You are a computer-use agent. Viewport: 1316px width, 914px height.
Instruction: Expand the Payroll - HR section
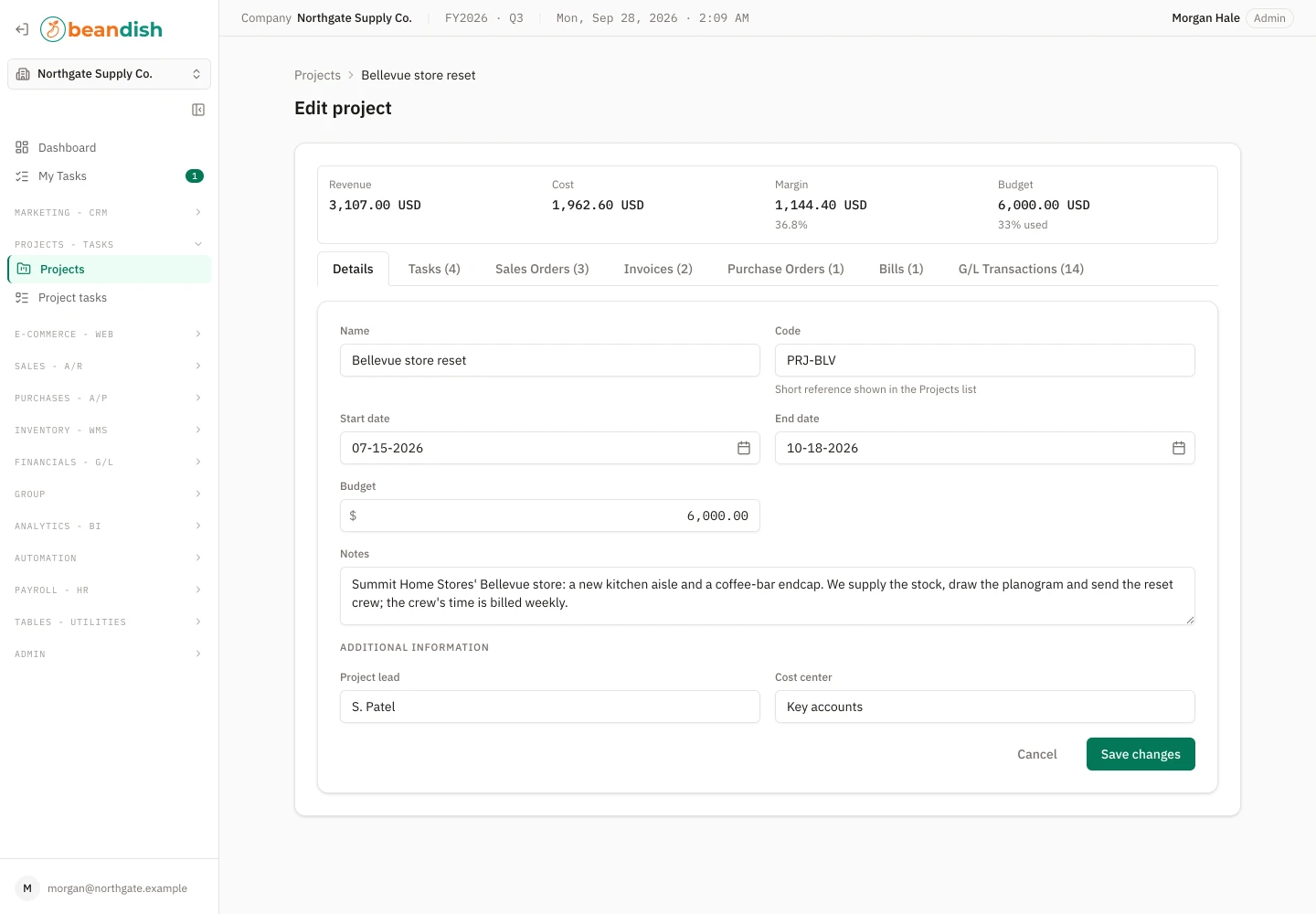(109, 590)
